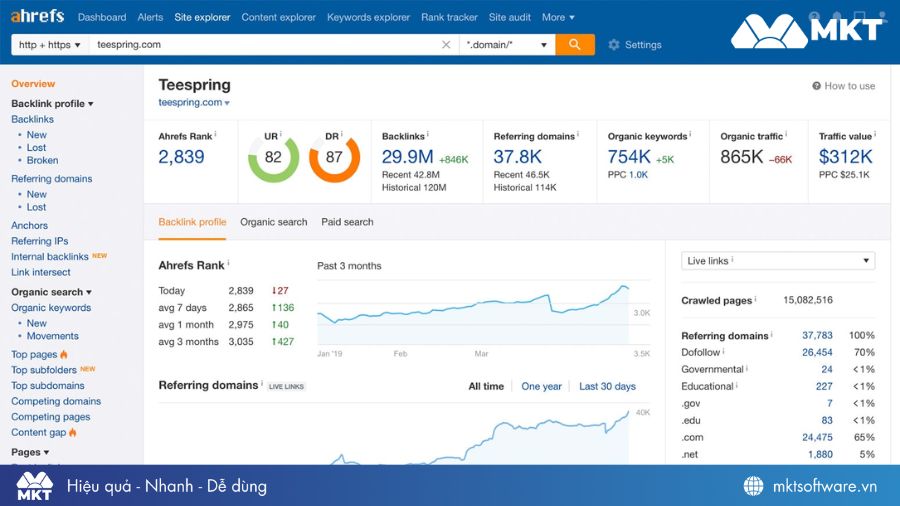This screenshot has height=506, width=900.
Task: Click the 37.8K referring domains value
Action: tap(518, 156)
